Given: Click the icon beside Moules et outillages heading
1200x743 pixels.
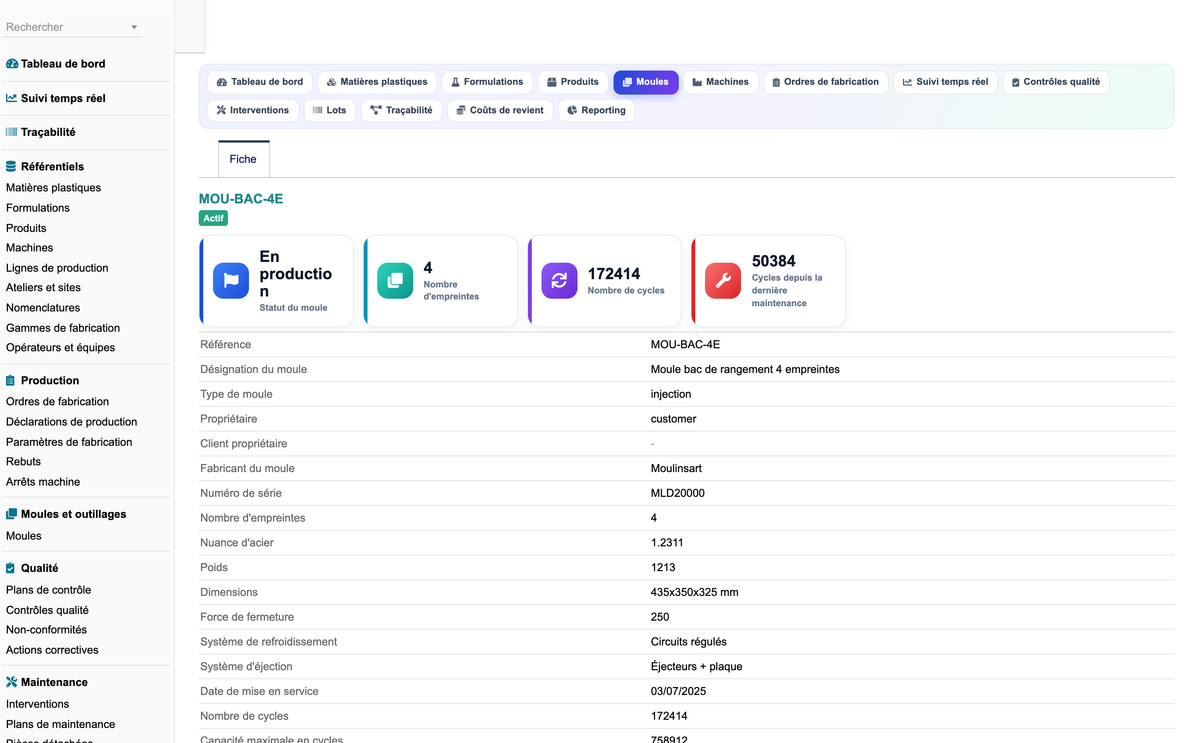Looking at the screenshot, I should tap(12, 514).
